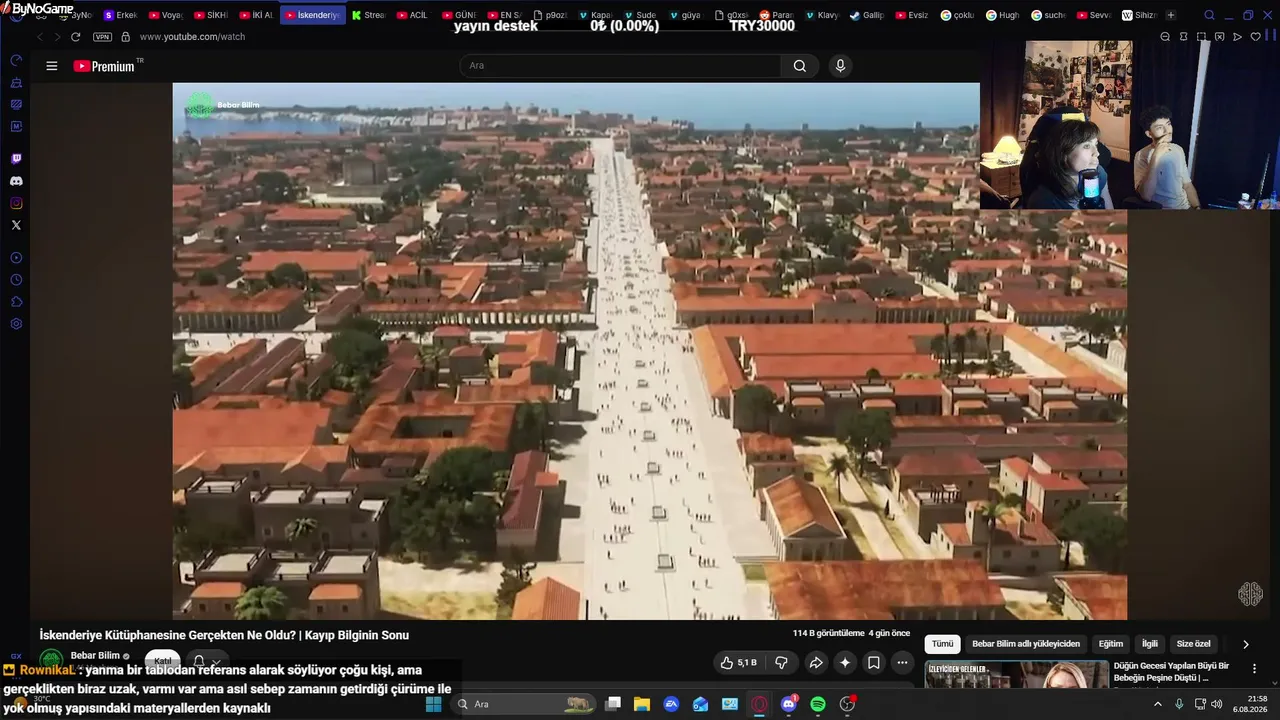Image resolution: width=1280 pixels, height=720 pixels.
Task: Open browser Settings gear in sidebar
Action: tap(16, 324)
